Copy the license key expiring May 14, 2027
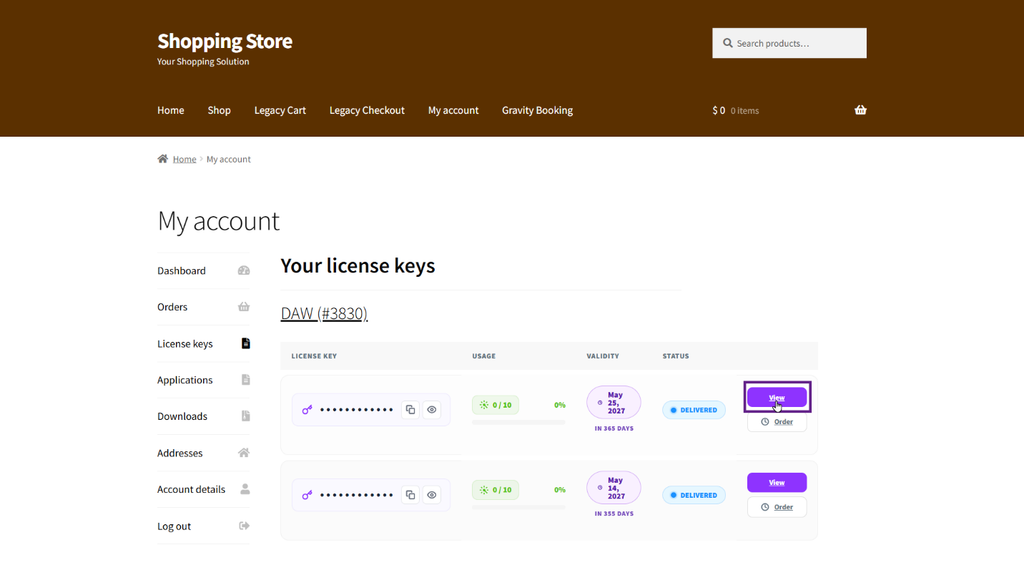The height and width of the screenshot is (573, 1024). (x=410, y=495)
